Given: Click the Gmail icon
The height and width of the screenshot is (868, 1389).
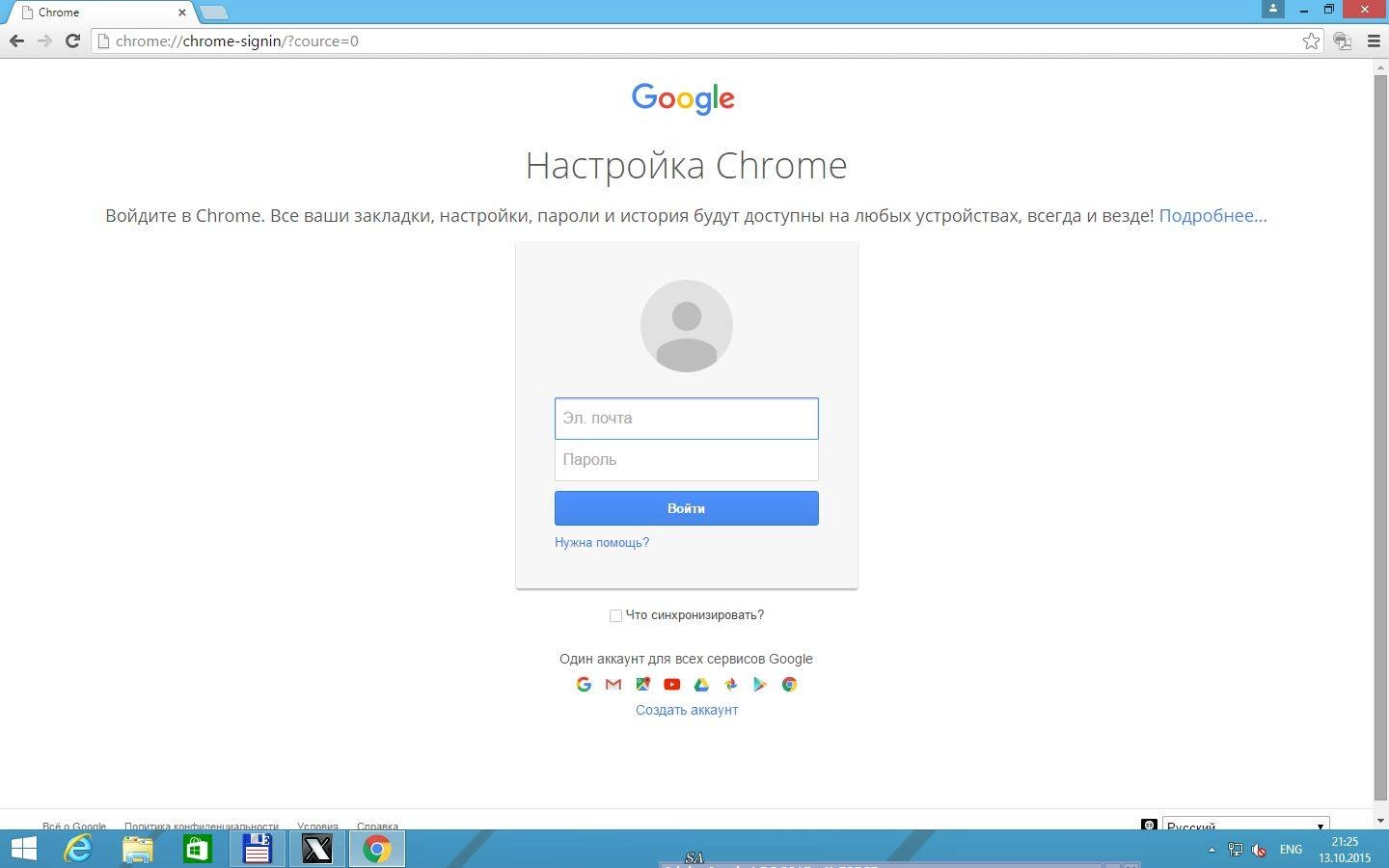Looking at the screenshot, I should (613, 684).
